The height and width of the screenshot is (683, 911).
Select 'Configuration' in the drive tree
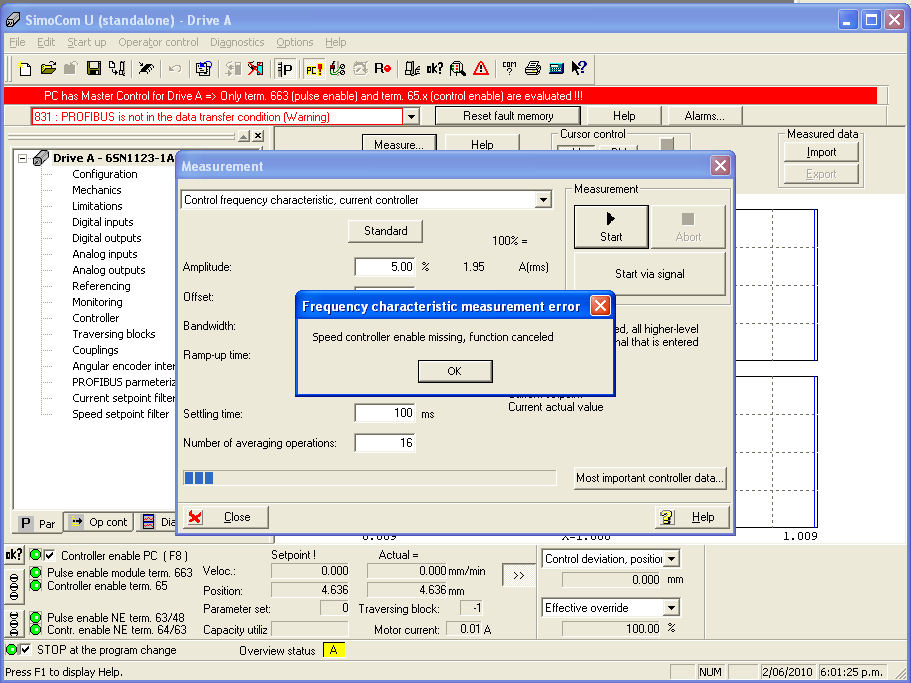pyautogui.click(x=105, y=174)
